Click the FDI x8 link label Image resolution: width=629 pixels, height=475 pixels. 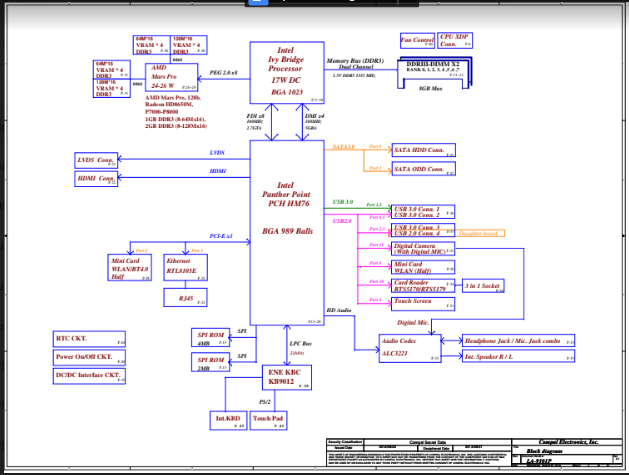(255, 116)
